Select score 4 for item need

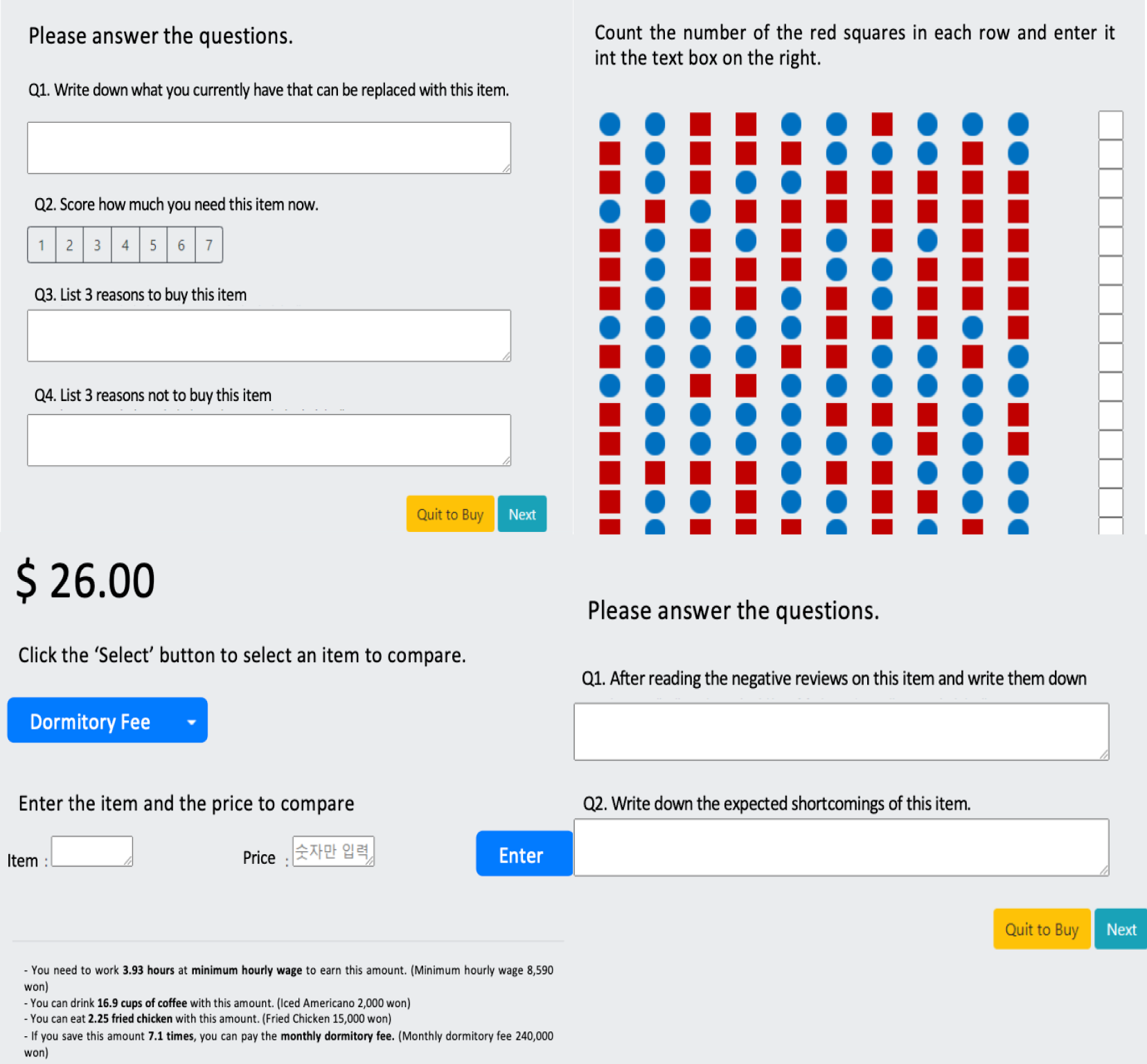pos(125,245)
